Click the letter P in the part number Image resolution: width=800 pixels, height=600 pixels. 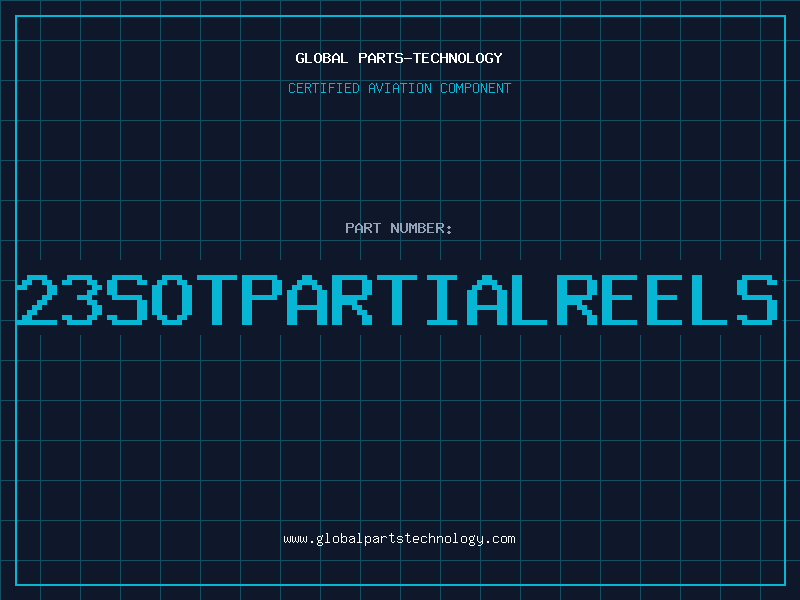click(x=262, y=299)
